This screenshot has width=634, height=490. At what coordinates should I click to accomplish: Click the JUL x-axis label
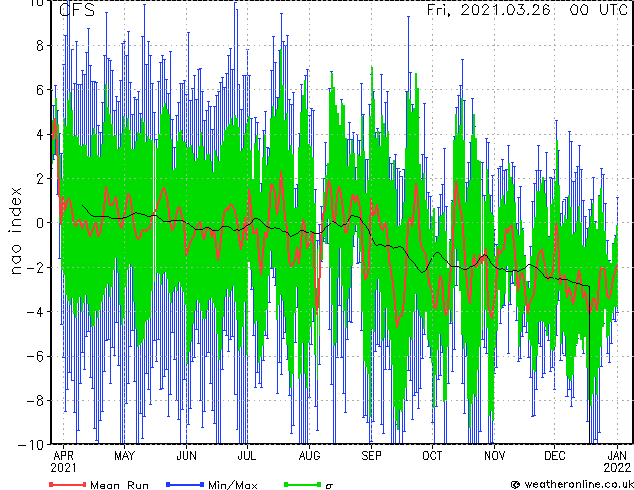click(247, 456)
